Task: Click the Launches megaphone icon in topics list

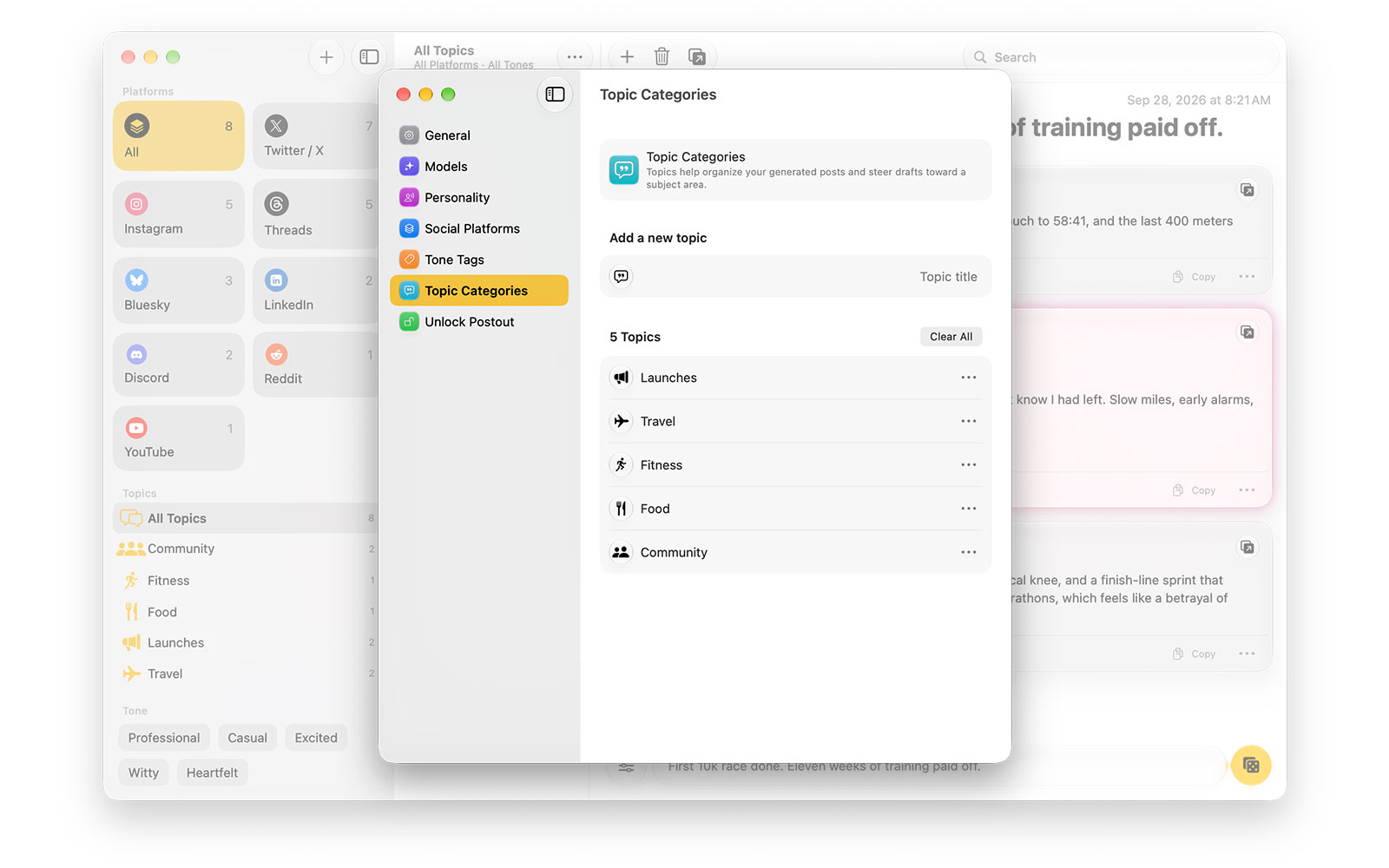Action: click(x=621, y=378)
